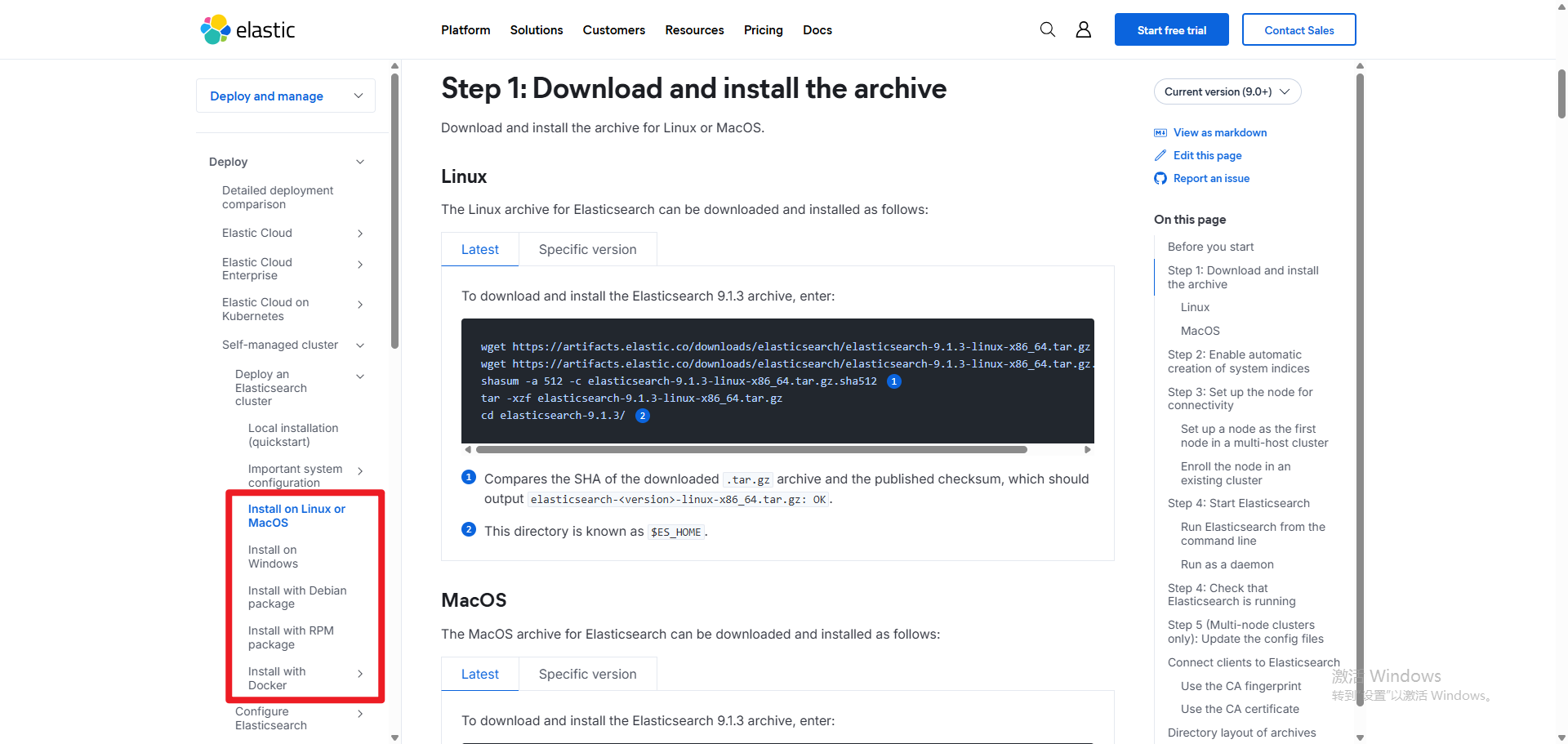
Task: Click the Start free trial button
Action: [1172, 29]
